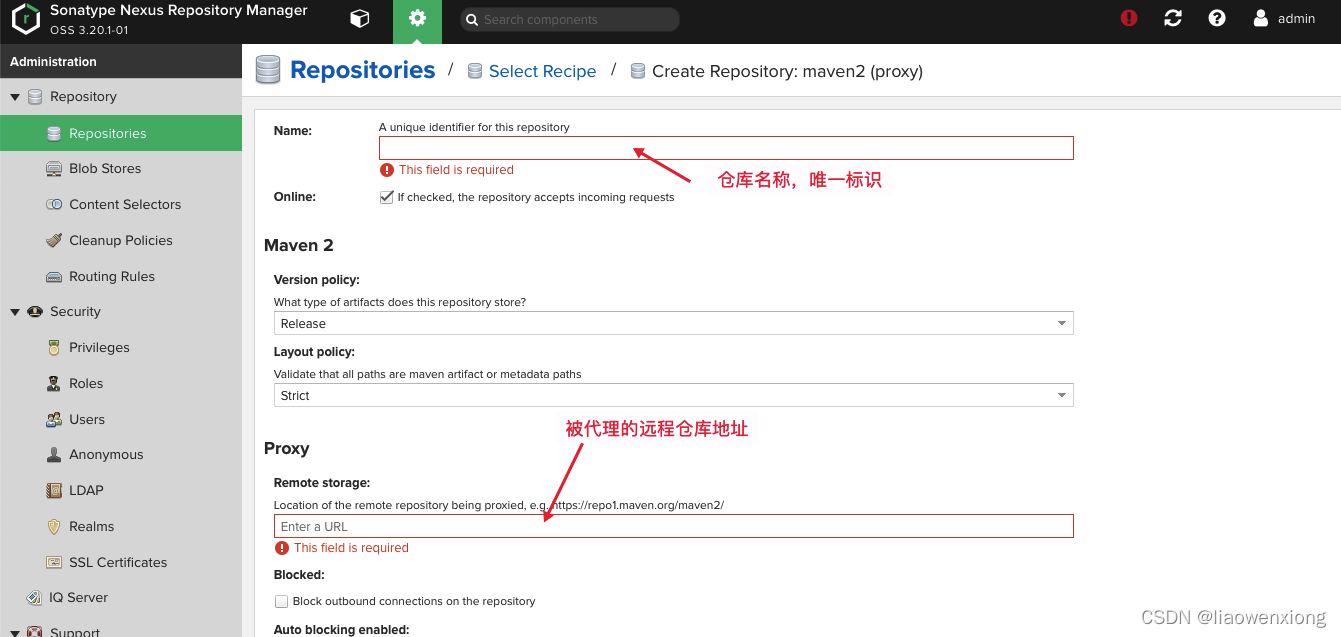The height and width of the screenshot is (637, 1341).
Task: Open the Help question mark icon
Action: (x=1217, y=18)
